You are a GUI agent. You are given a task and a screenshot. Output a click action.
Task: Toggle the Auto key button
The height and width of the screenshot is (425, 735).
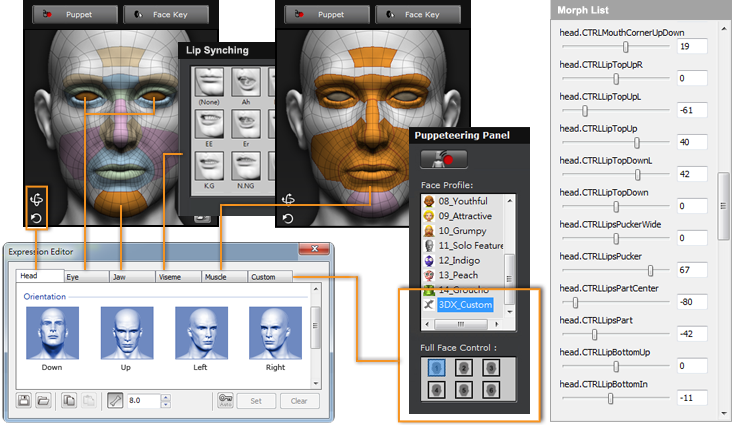[225, 401]
